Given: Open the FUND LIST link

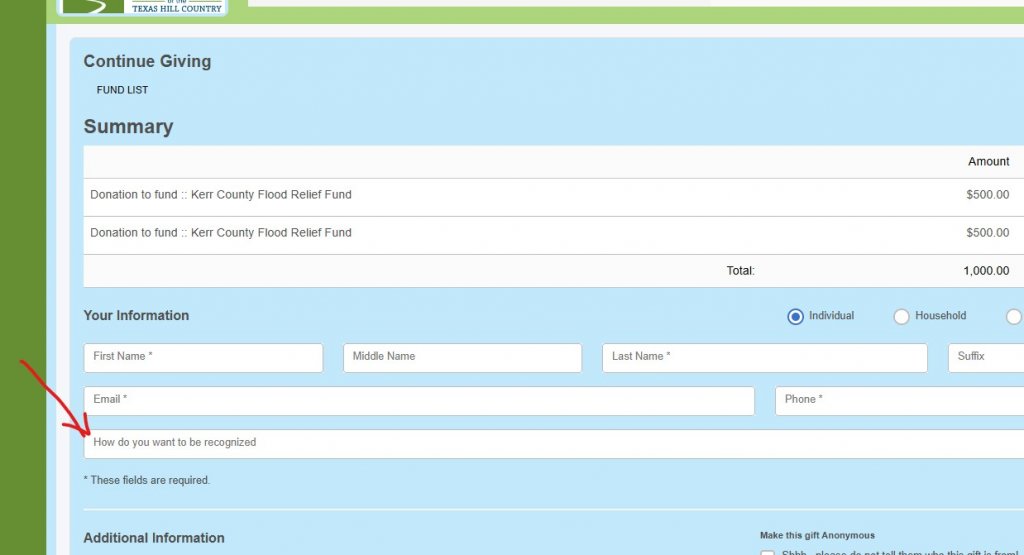Looking at the screenshot, I should [122, 90].
